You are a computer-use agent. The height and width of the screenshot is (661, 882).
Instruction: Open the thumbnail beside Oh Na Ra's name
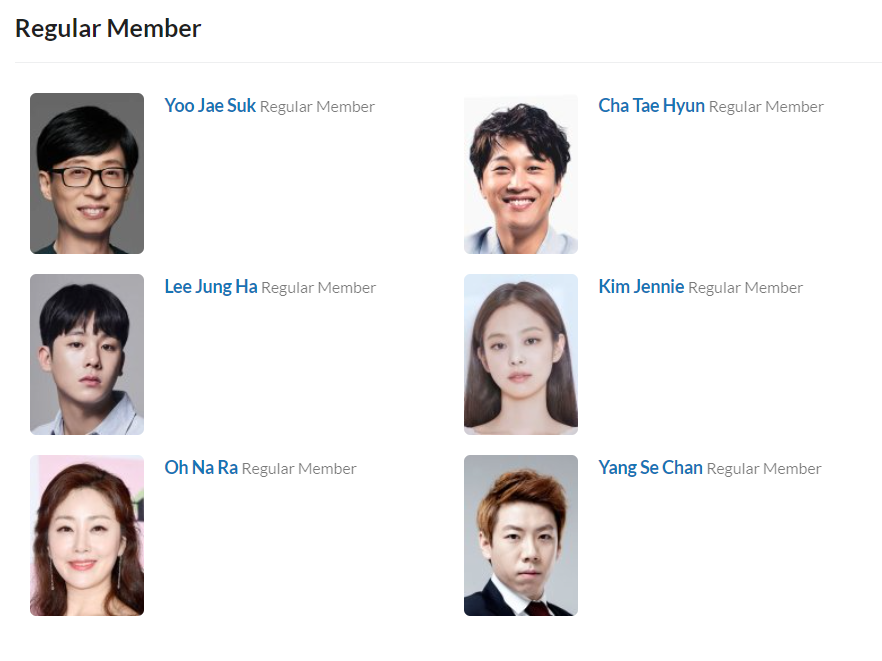point(87,536)
